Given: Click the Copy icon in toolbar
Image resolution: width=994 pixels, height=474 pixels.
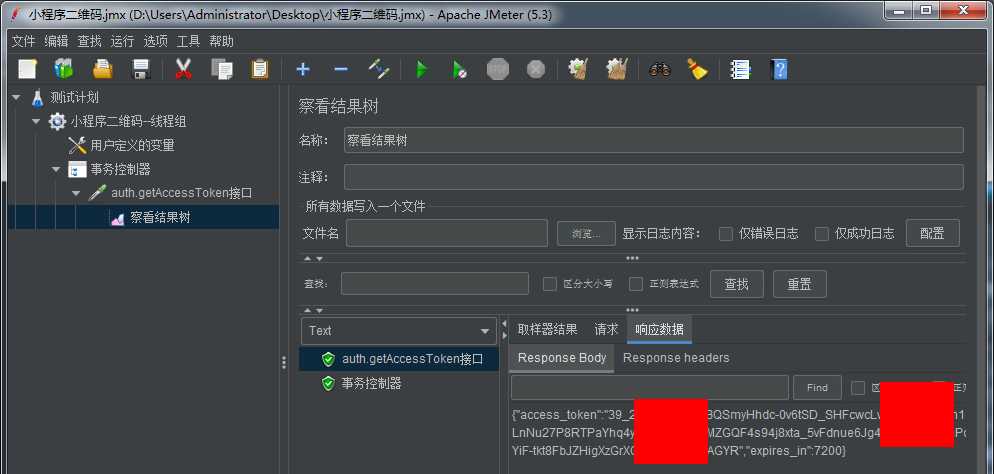Looking at the screenshot, I should pyautogui.click(x=222, y=68).
